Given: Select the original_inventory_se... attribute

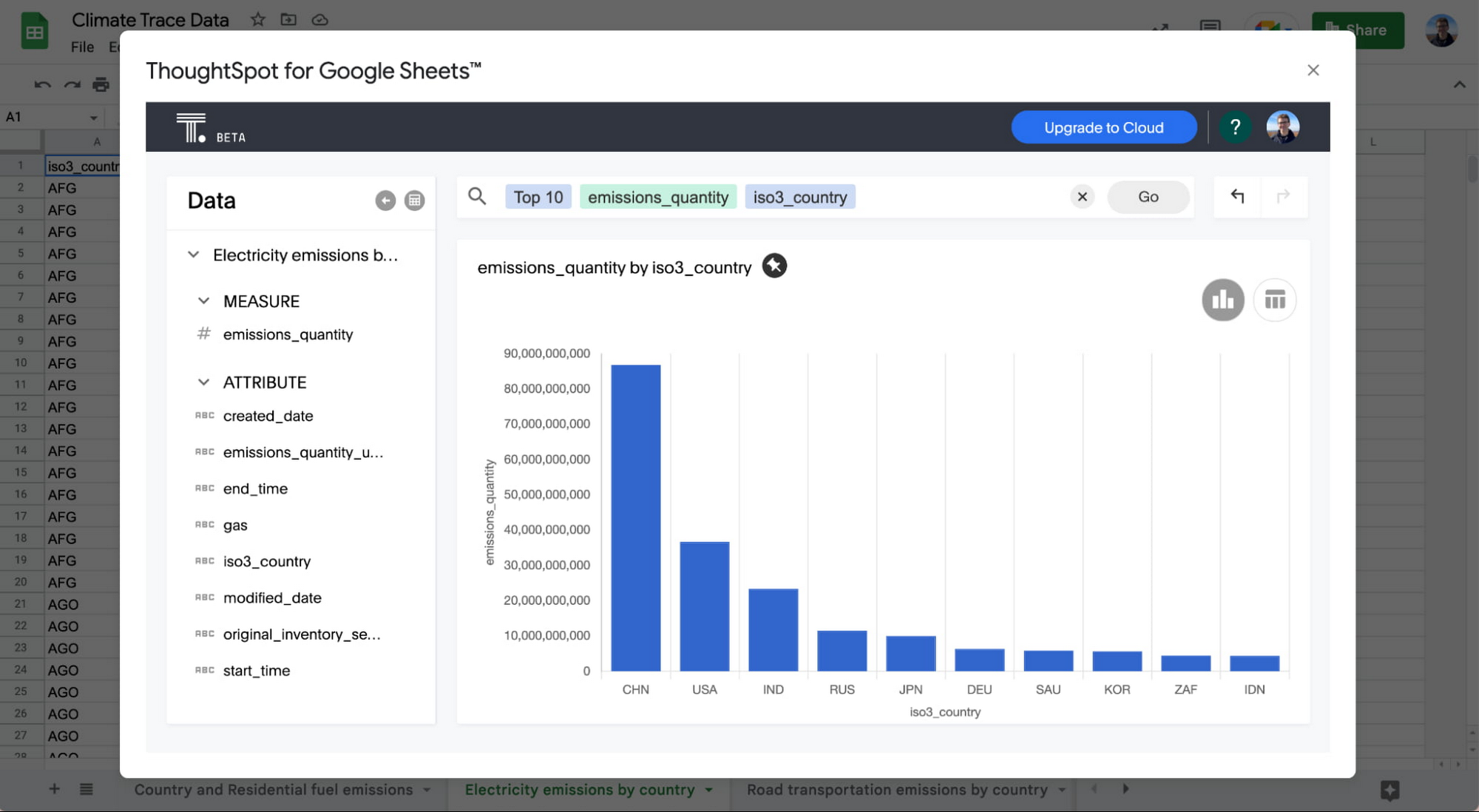Looking at the screenshot, I should [x=302, y=634].
